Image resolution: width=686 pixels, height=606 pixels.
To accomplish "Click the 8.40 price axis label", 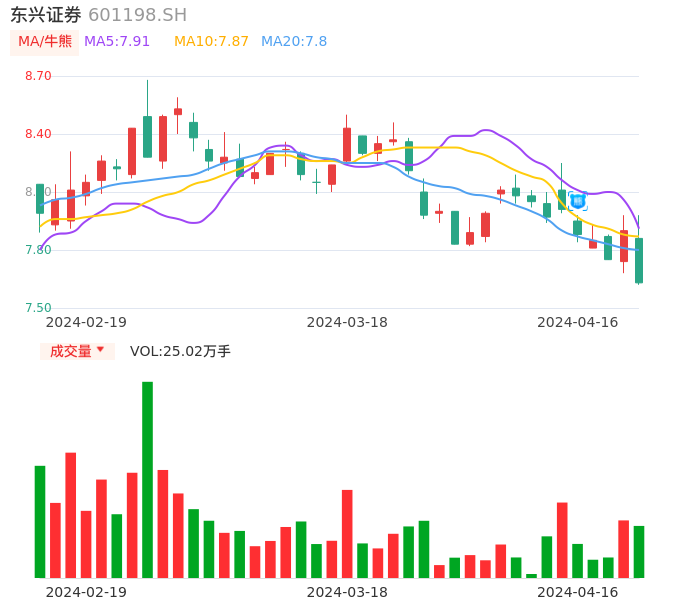I will click(38, 134).
